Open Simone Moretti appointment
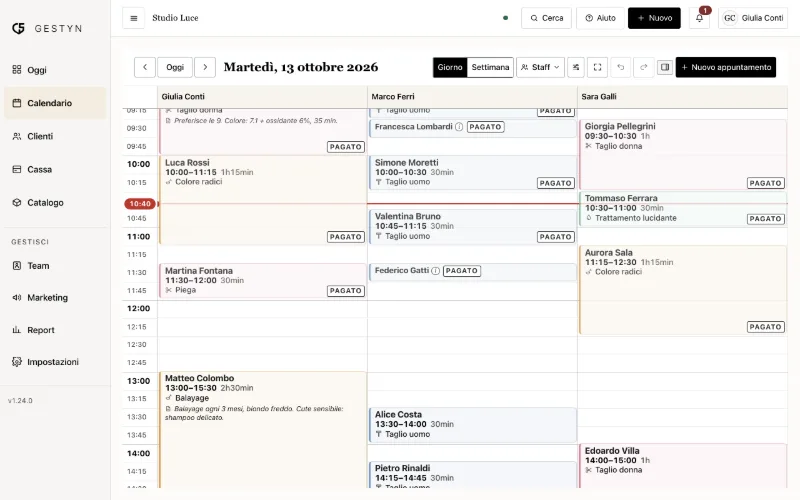The width and height of the screenshot is (800, 500). tap(472, 173)
